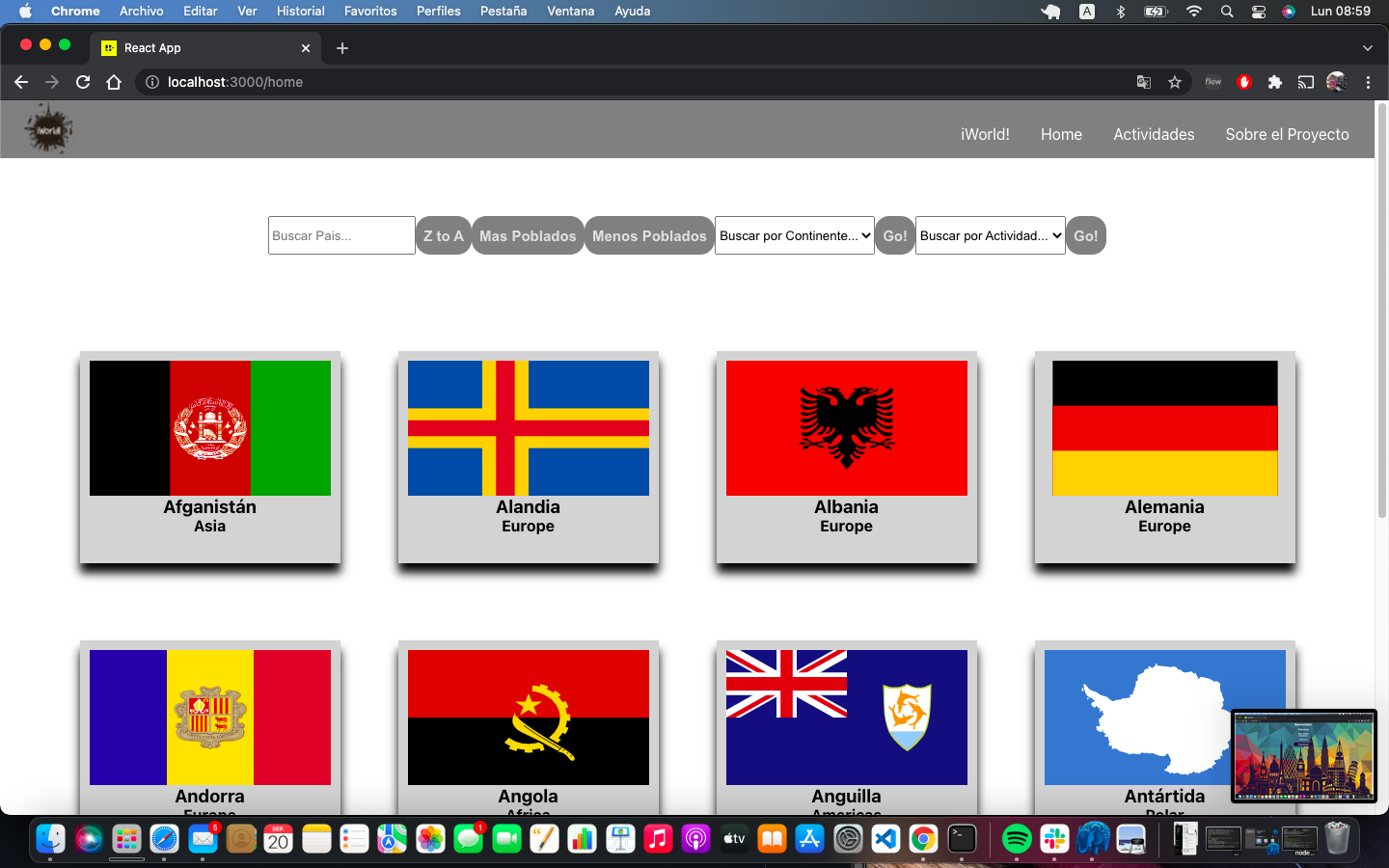Image resolution: width=1389 pixels, height=868 pixels.
Task: Open the Terminal icon in the dock
Action: pos(962,840)
